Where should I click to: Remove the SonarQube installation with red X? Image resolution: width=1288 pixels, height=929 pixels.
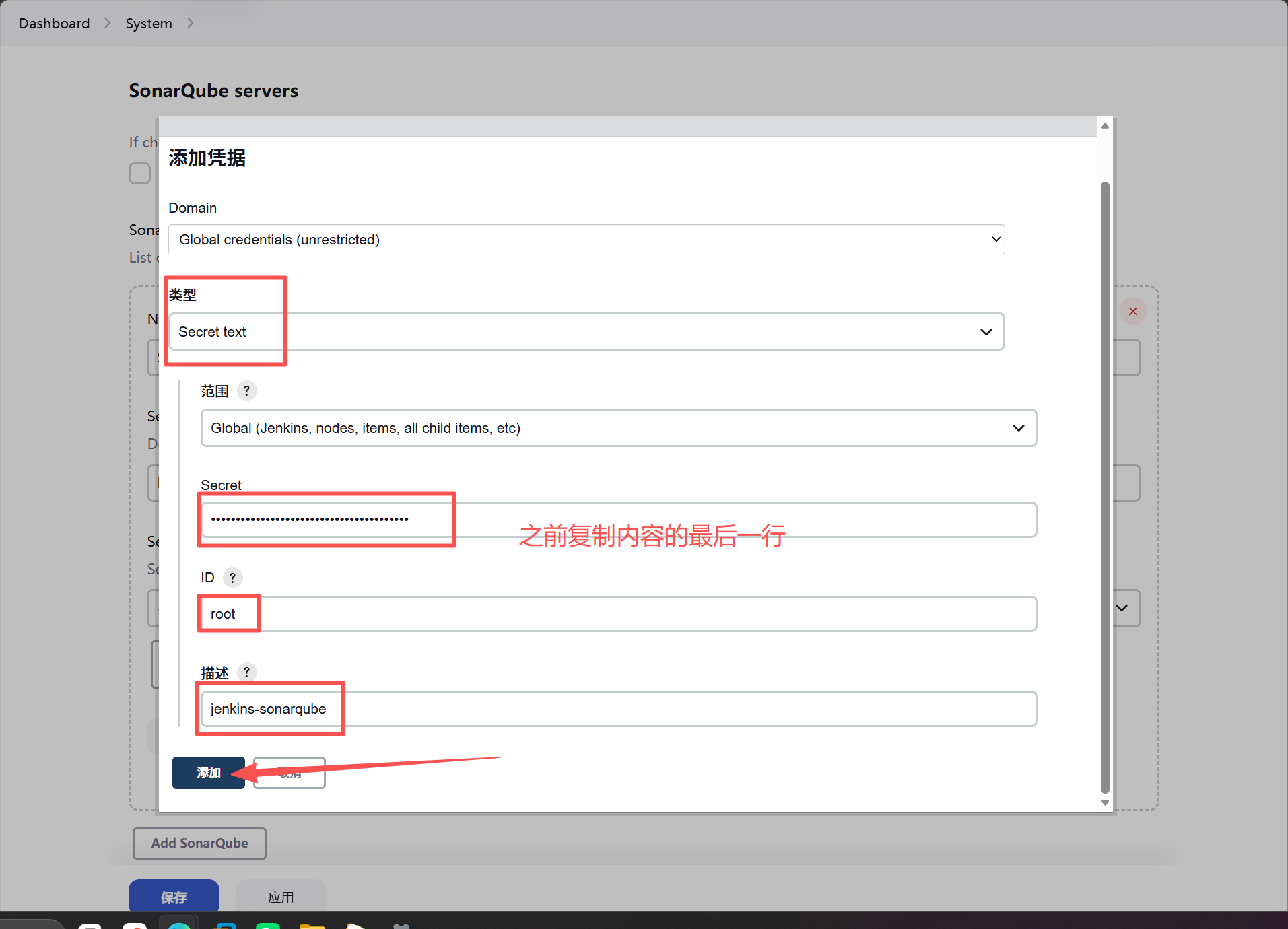pos(1133,311)
